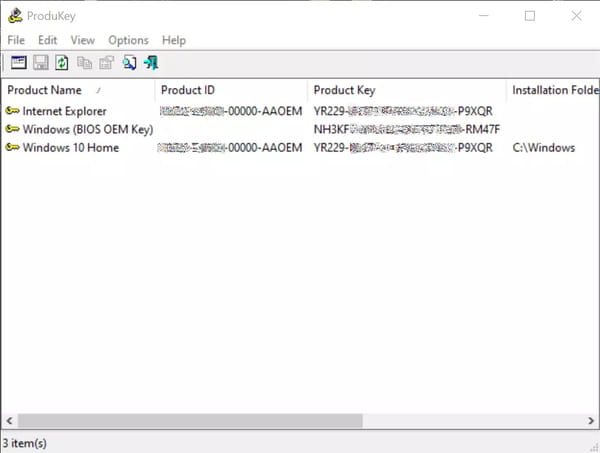
Task: Click the horizontal scrollbar right arrow
Action: coord(591,421)
